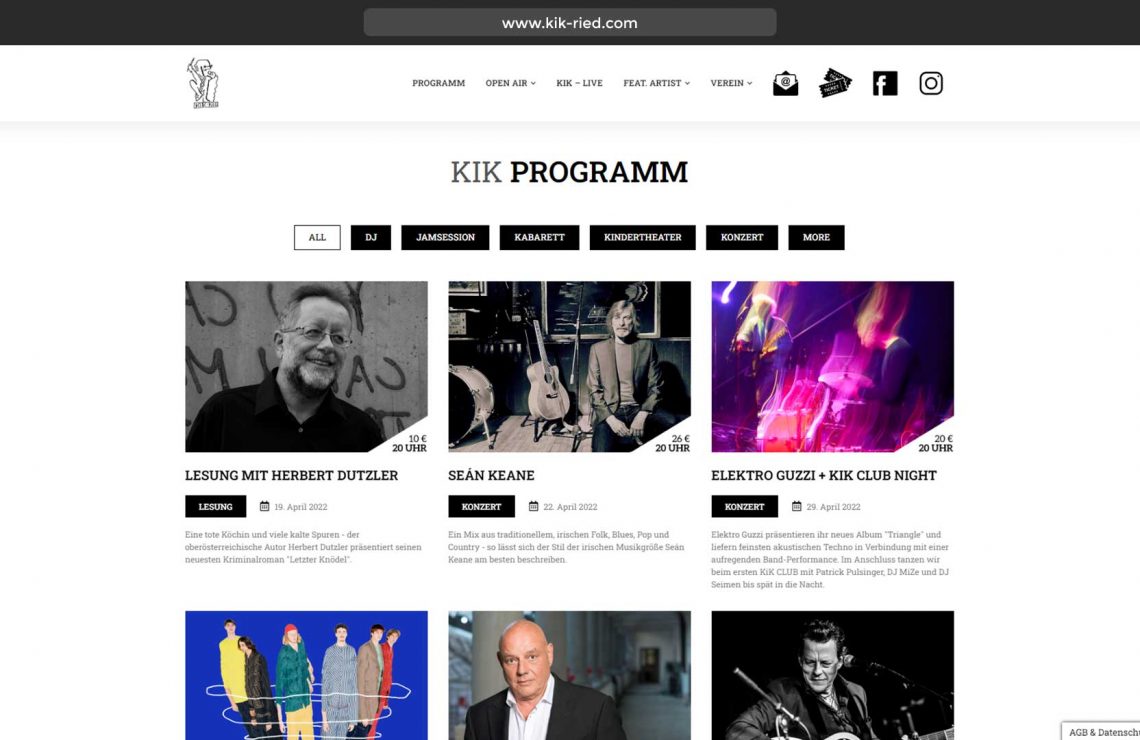Viewport: 1140px width, 740px height.
Task: Open the Facebook icon link
Action: pyautogui.click(x=885, y=84)
